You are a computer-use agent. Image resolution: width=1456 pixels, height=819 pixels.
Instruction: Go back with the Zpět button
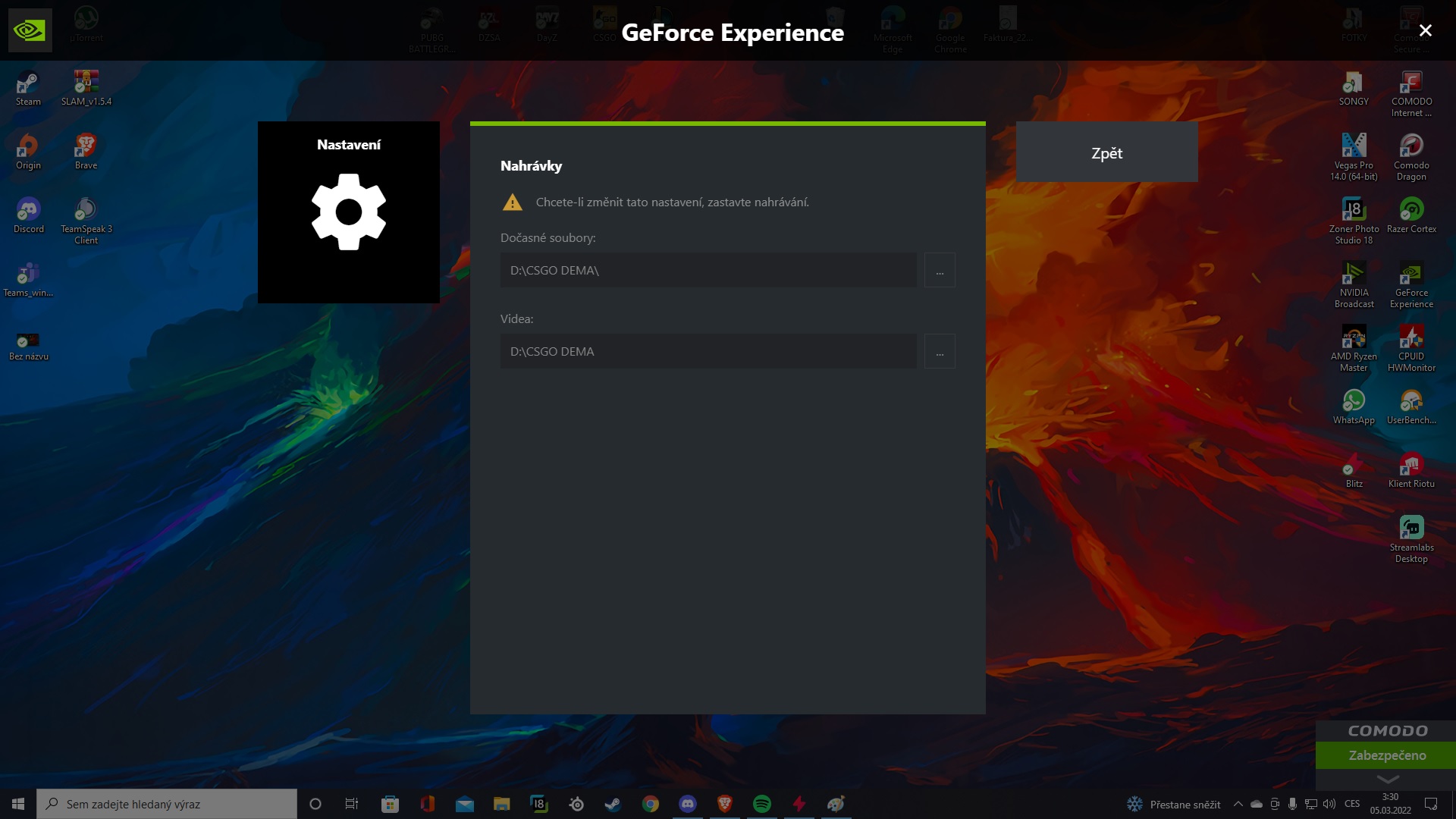tap(1107, 152)
